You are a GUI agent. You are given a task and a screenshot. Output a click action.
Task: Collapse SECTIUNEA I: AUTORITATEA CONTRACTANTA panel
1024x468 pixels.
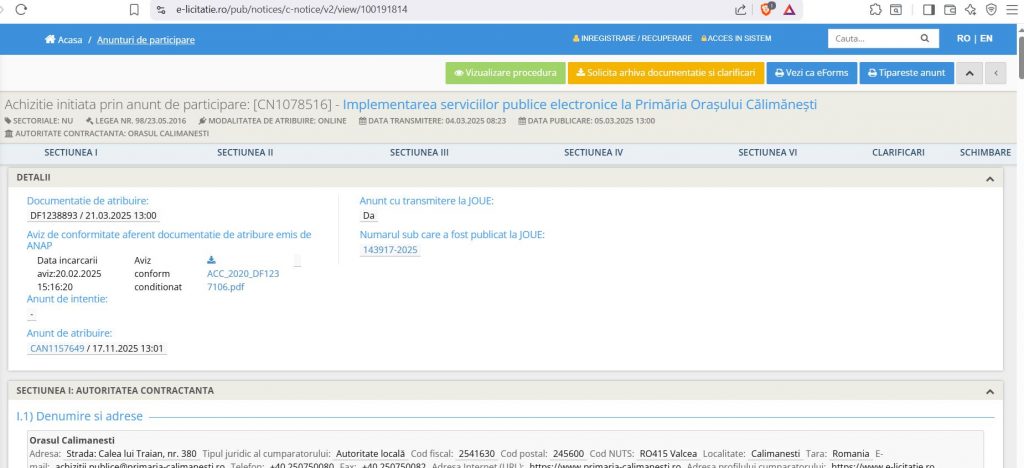pyautogui.click(x=989, y=391)
